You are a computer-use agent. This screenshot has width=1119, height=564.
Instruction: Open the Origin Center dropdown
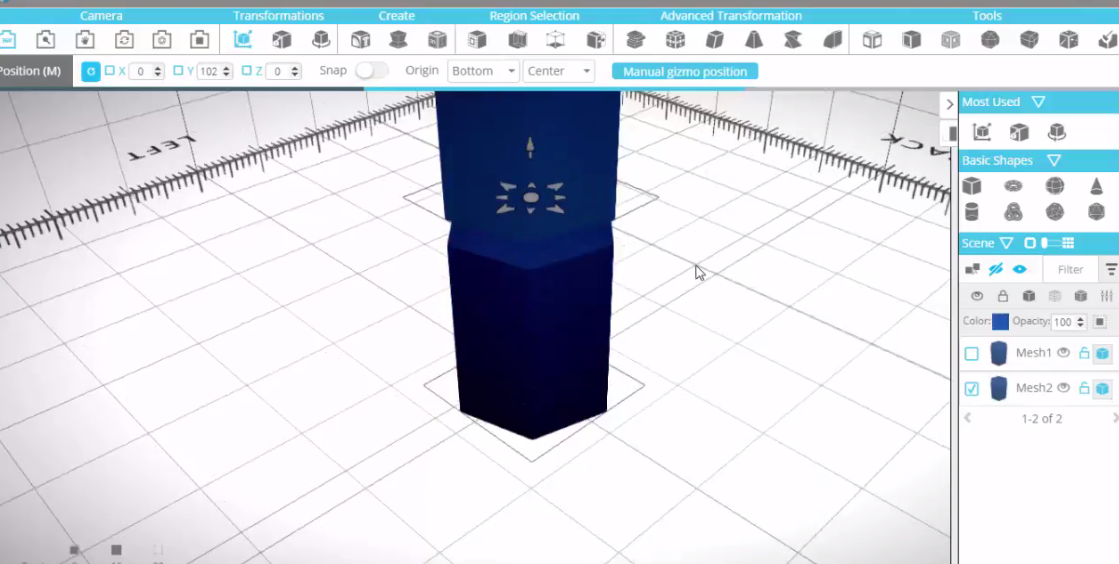click(x=558, y=71)
